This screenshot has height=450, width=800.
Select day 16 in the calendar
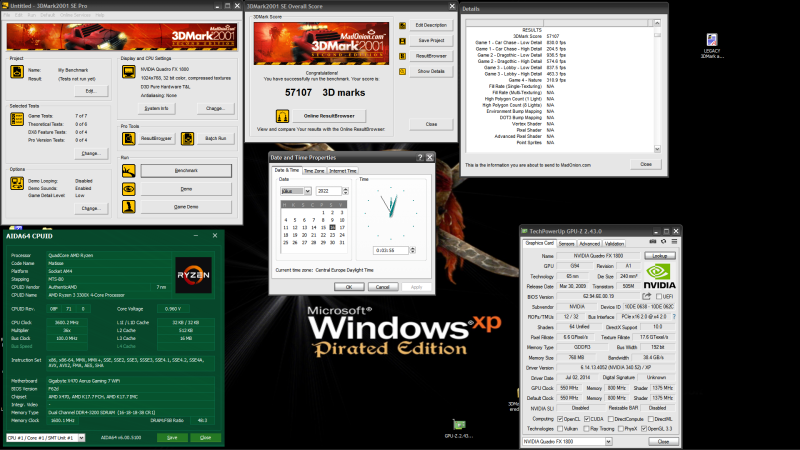[332, 228]
